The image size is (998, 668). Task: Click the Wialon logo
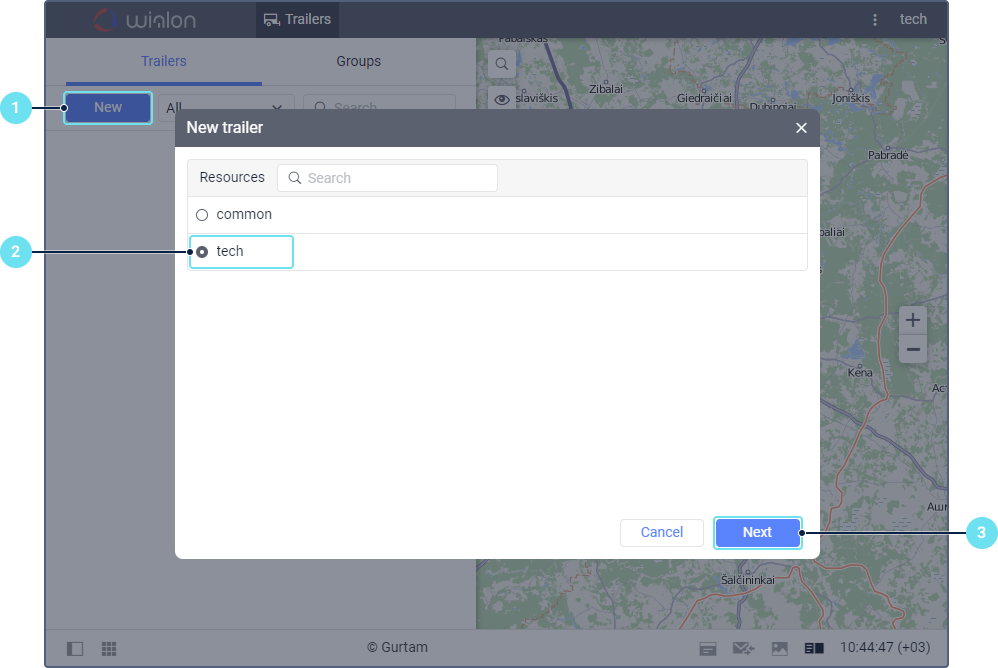pos(144,20)
